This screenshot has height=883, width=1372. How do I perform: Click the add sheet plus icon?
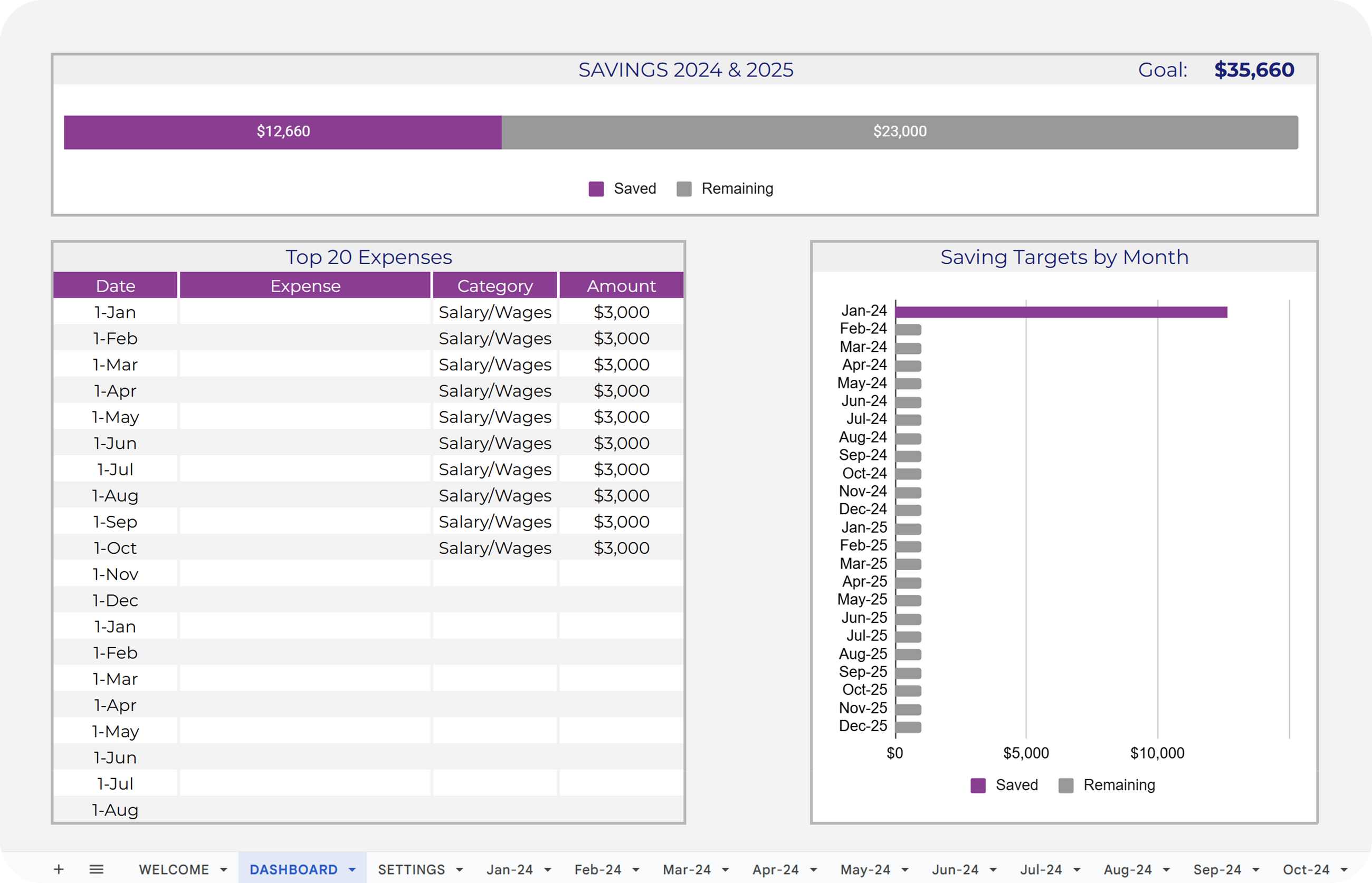click(59, 869)
